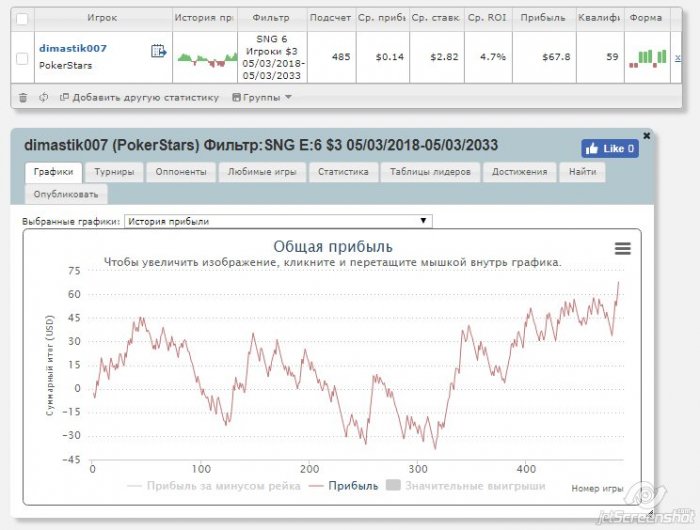Select the Статистика tab
700x530 pixels.
(x=343, y=172)
